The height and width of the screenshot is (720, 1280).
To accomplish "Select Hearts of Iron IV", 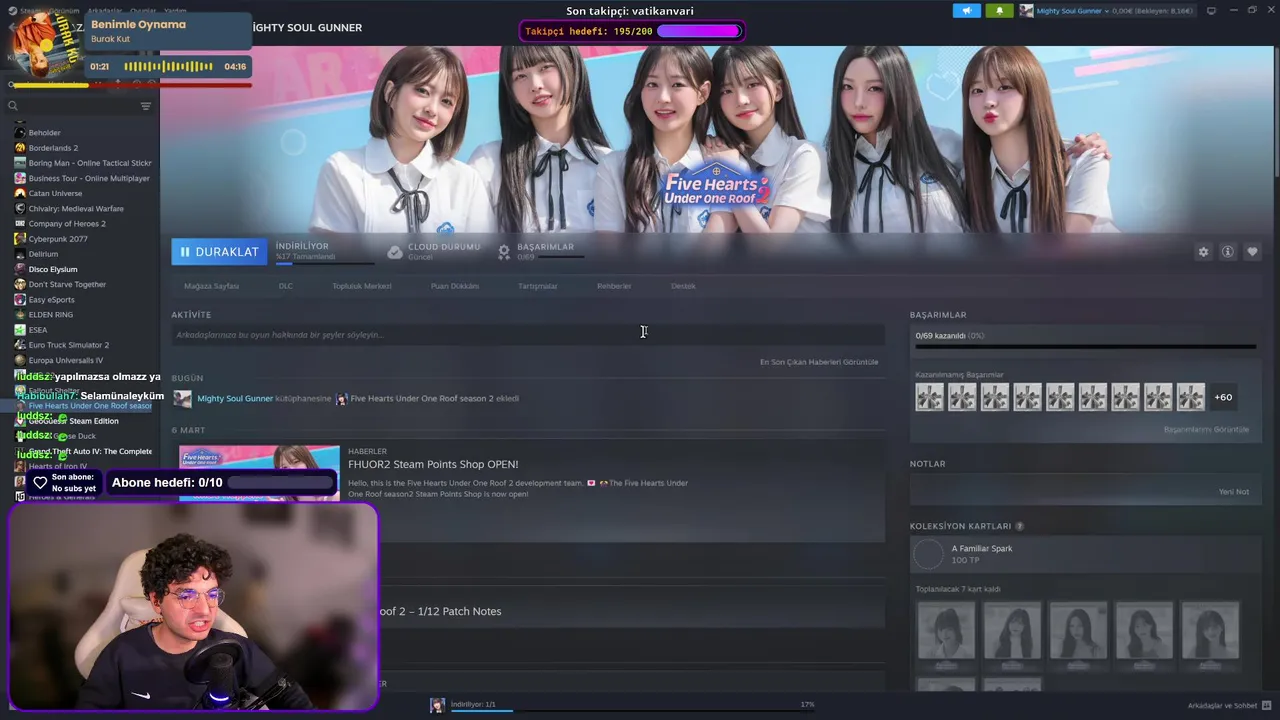I will coord(57,466).
